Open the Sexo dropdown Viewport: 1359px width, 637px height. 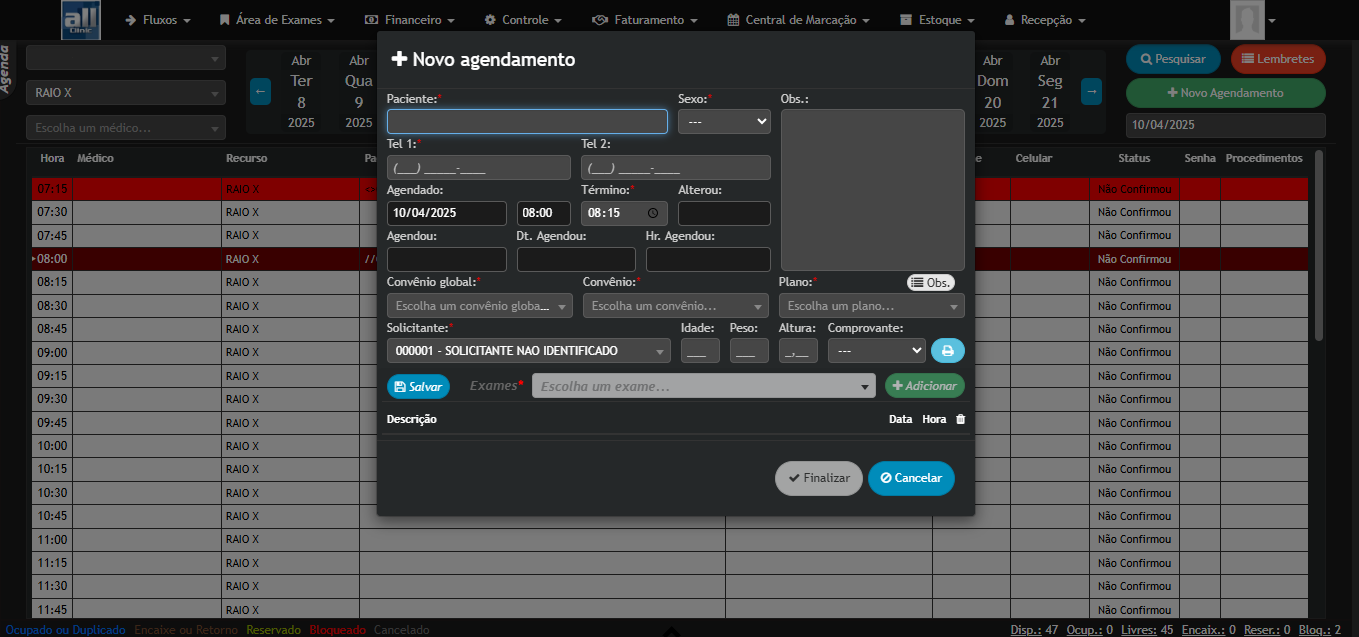(724, 121)
